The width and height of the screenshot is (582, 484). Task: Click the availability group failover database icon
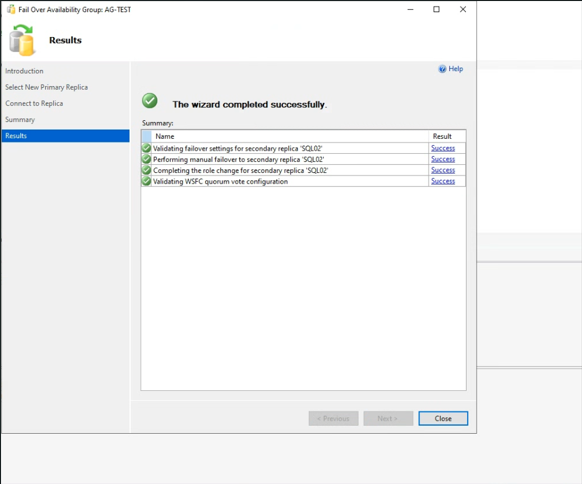[x=22, y=40]
